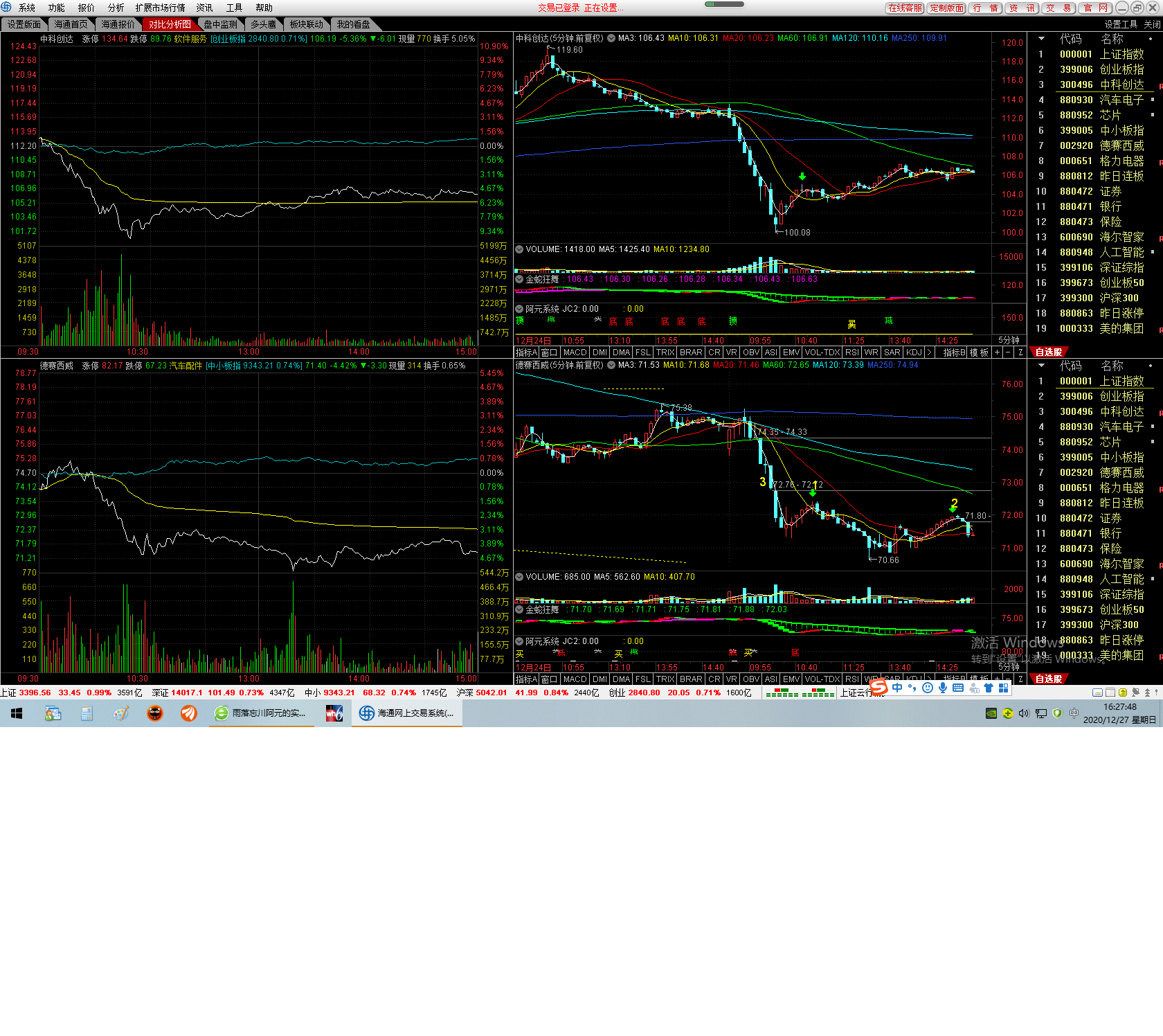The image size is (1163, 1036).
Task: Switch to the 盘中监测 tab
Action: pyautogui.click(x=220, y=24)
